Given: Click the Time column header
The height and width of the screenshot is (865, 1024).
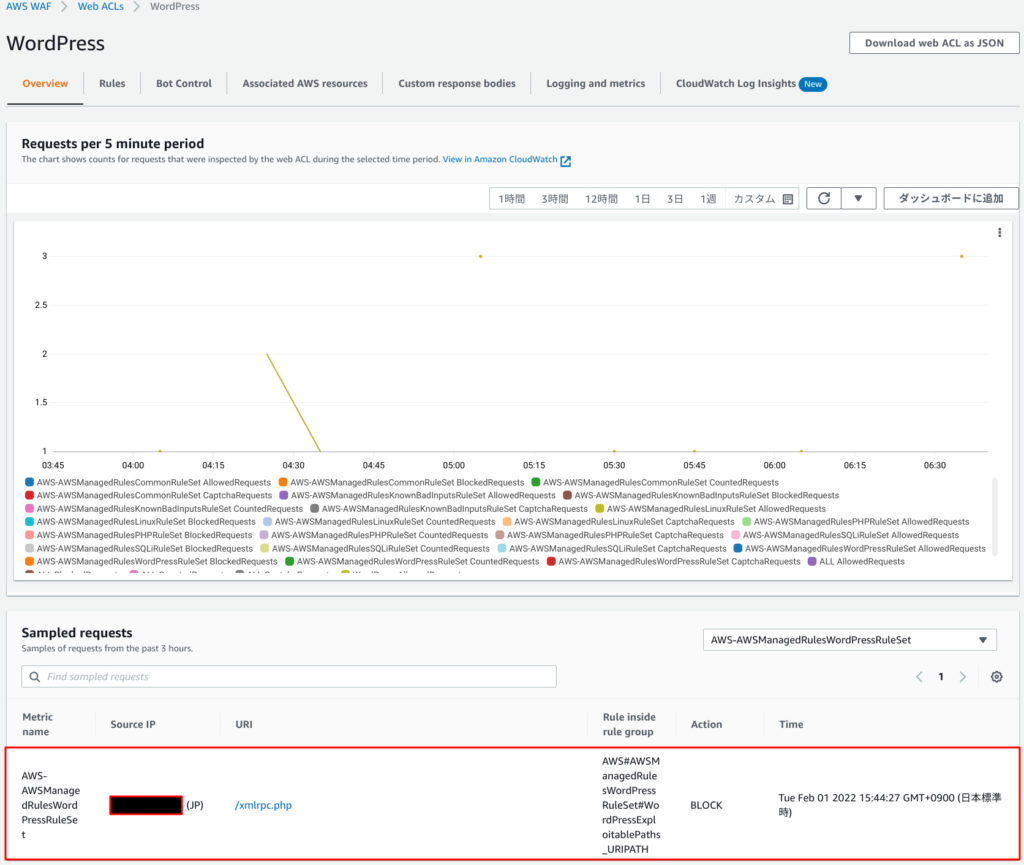Looking at the screenshot, I should (791, 725).
